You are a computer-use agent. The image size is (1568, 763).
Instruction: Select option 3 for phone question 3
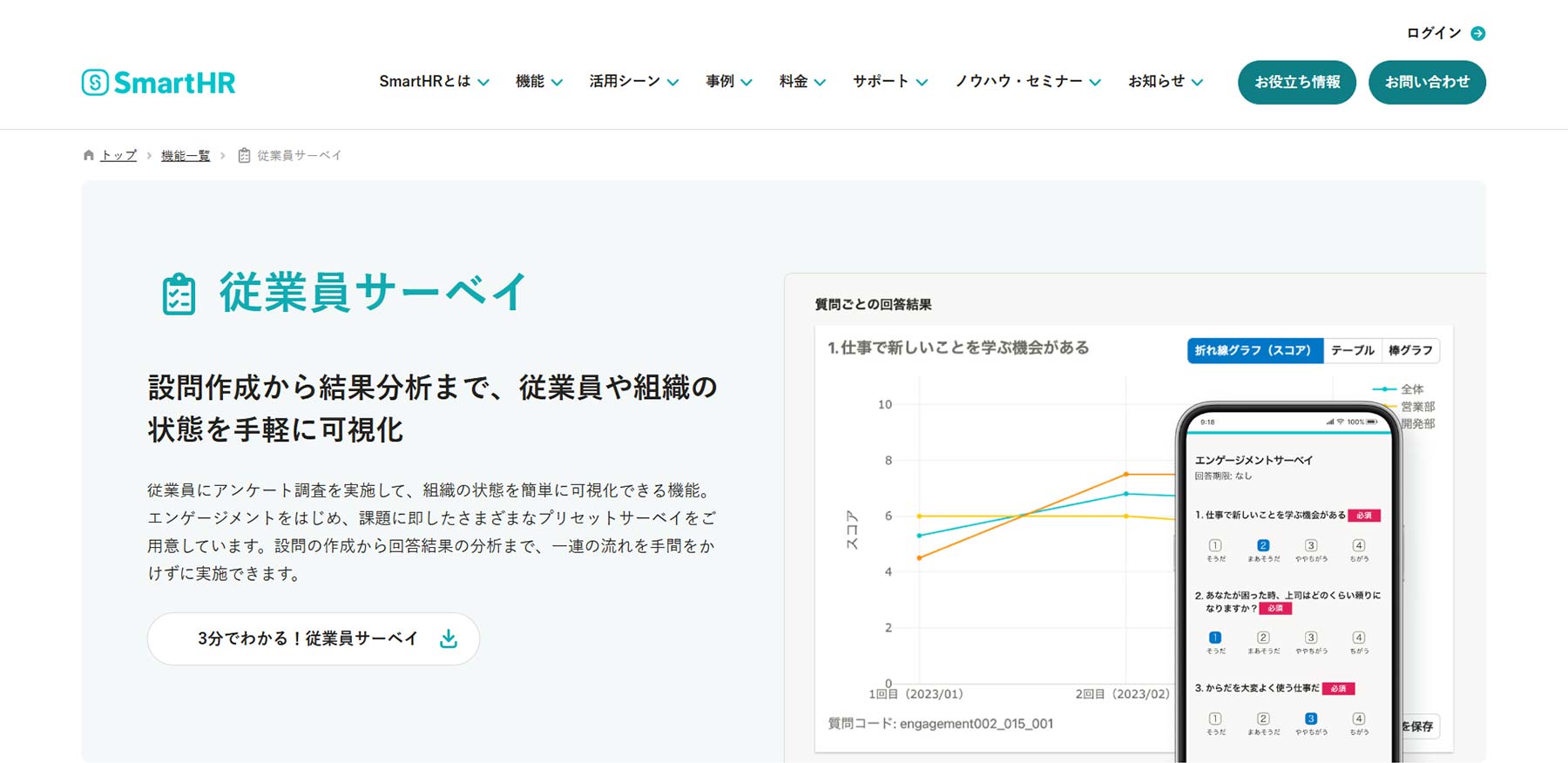[1311, 719]
